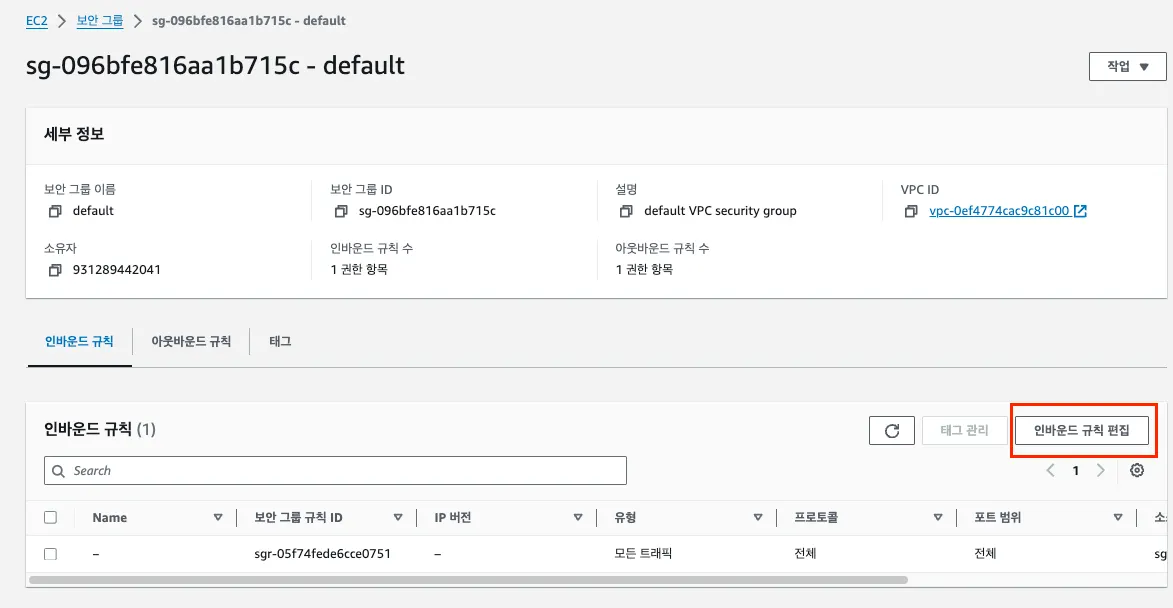Screen dimensions: 1173x608
Task: Open table preferences gear icon
Action: (1137, 470)
